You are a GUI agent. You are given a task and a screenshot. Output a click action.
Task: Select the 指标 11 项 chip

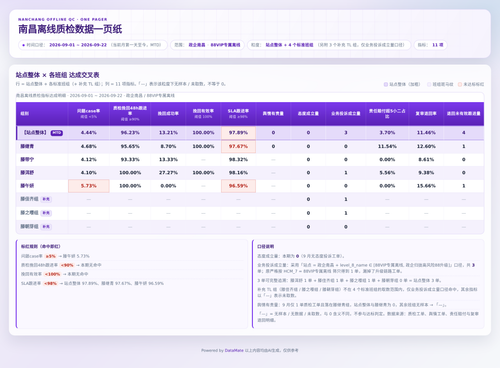[430, 45]
